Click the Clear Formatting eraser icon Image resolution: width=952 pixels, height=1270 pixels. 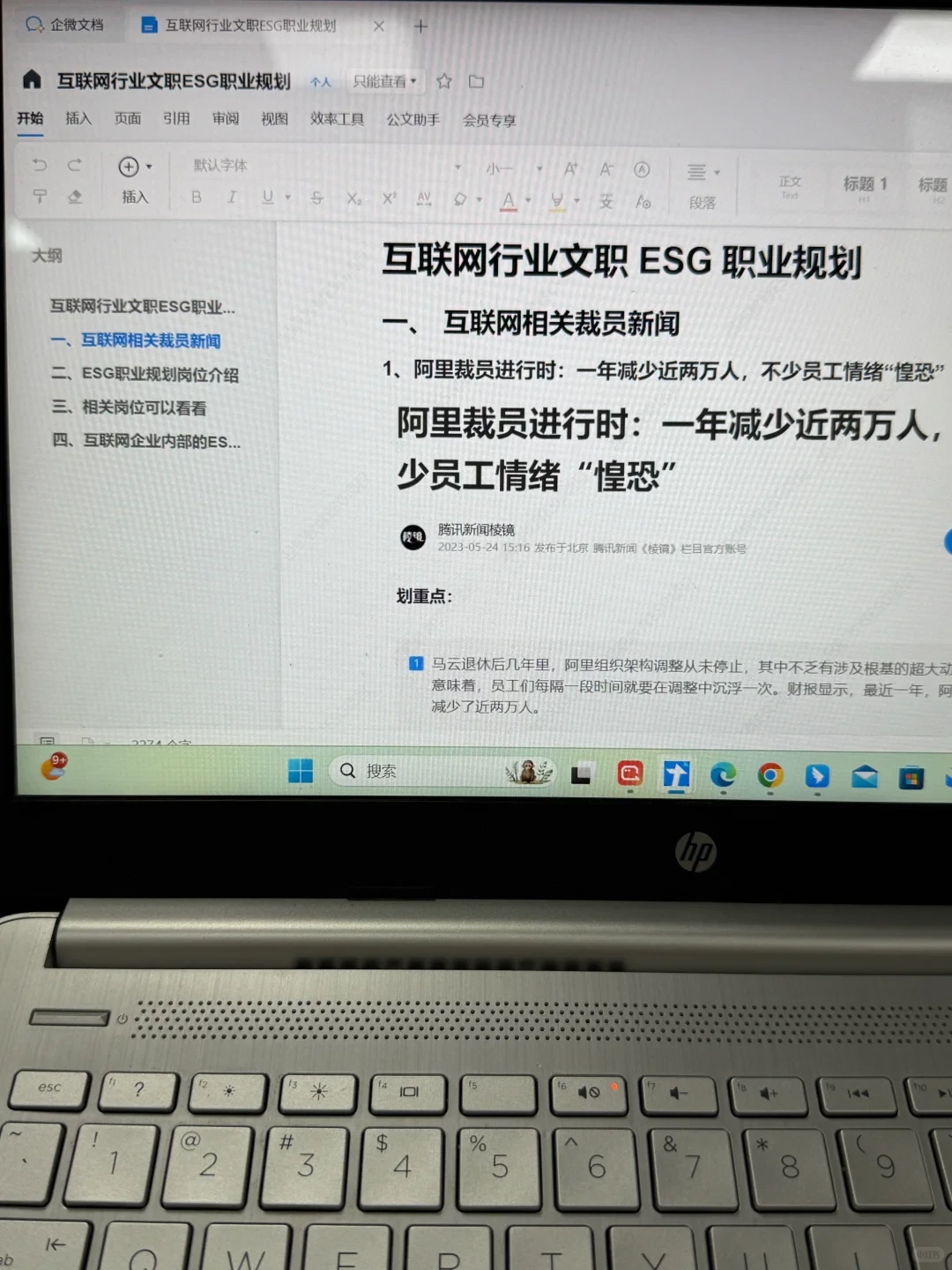[x=75, y=197]
